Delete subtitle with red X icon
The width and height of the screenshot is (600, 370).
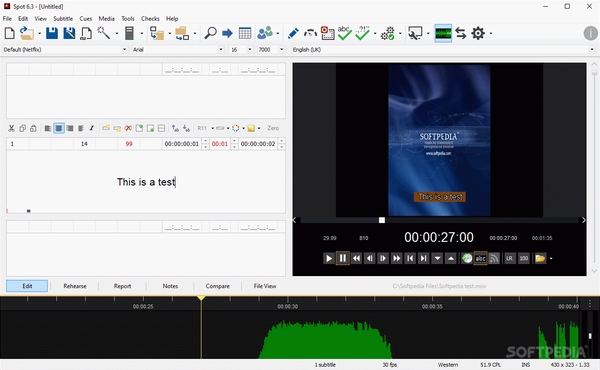128,128
